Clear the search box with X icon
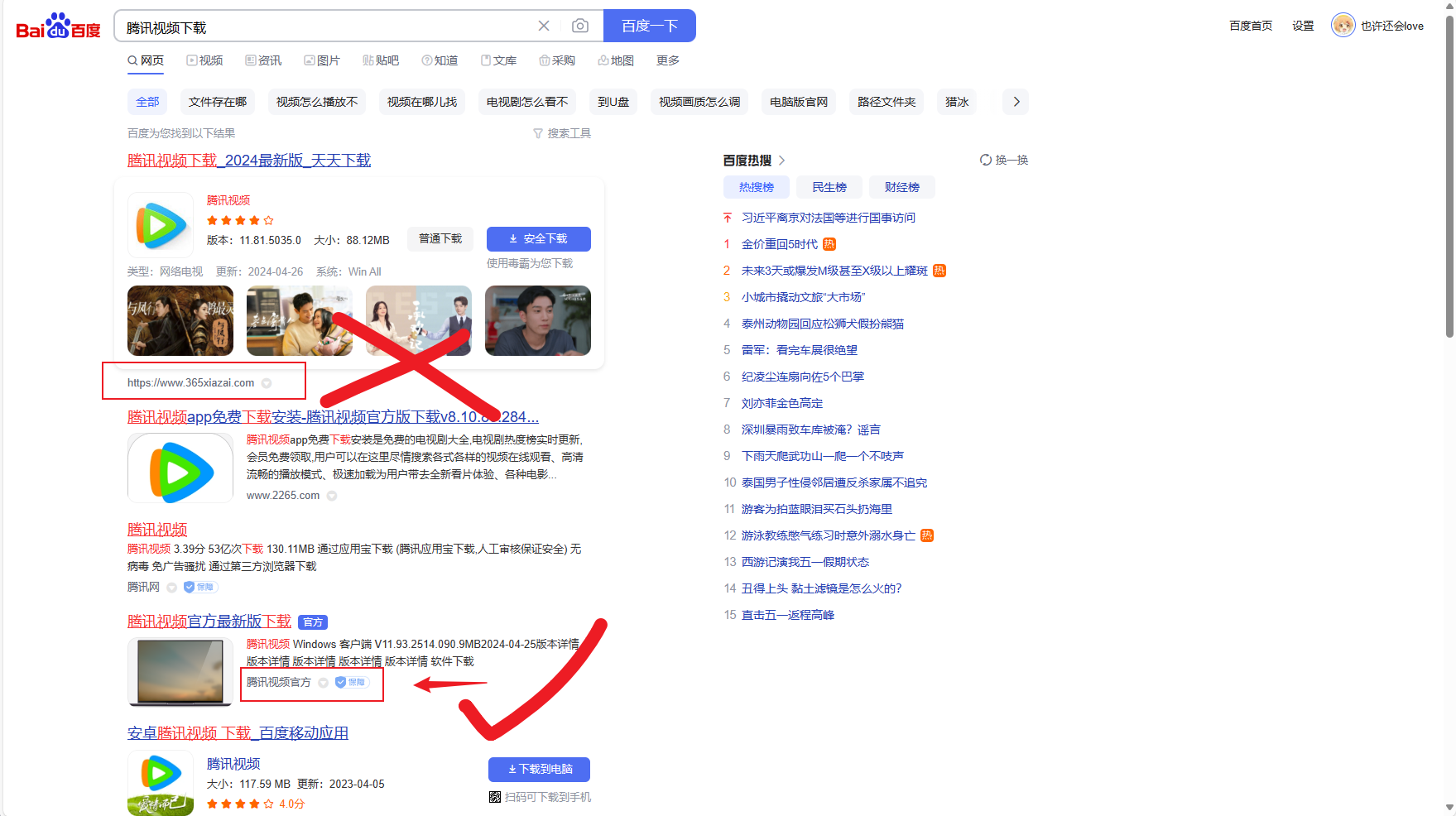 (544, 26)
